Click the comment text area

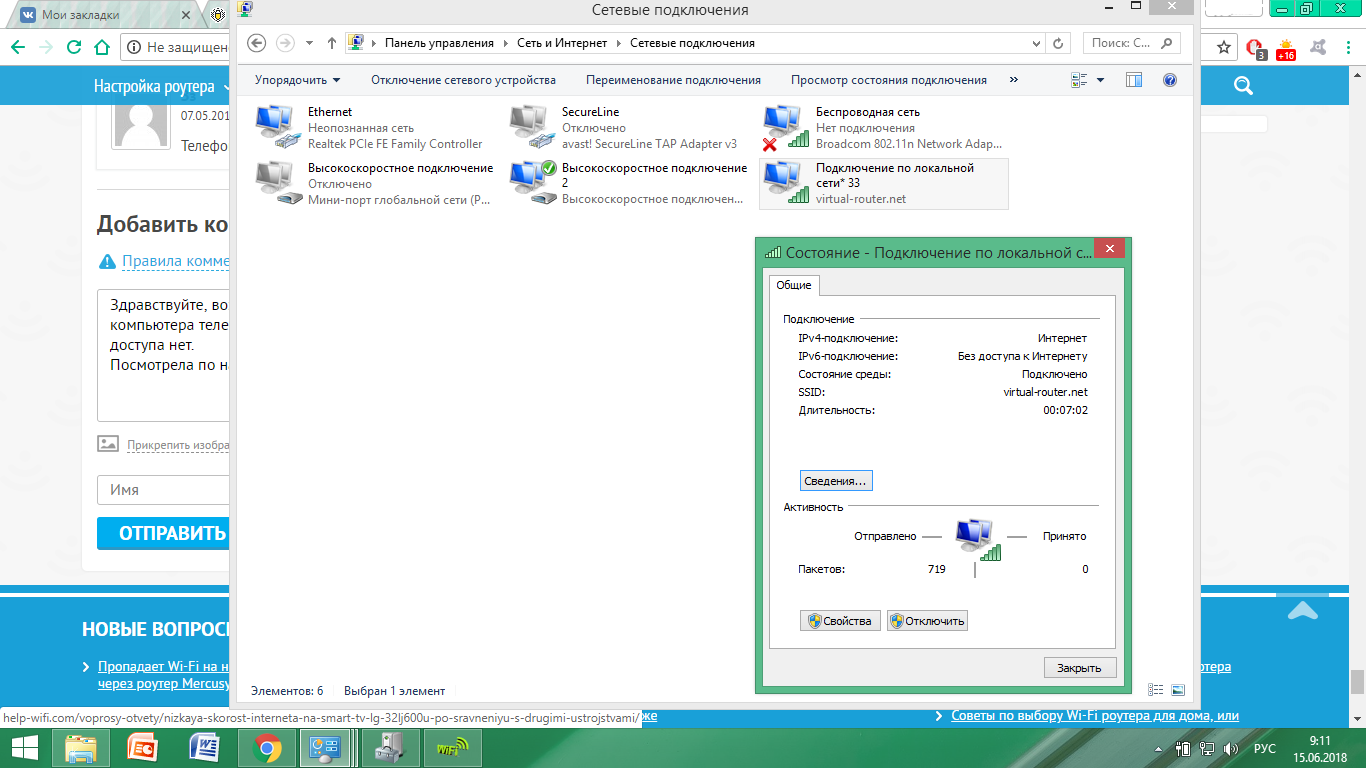click(164, 356)
